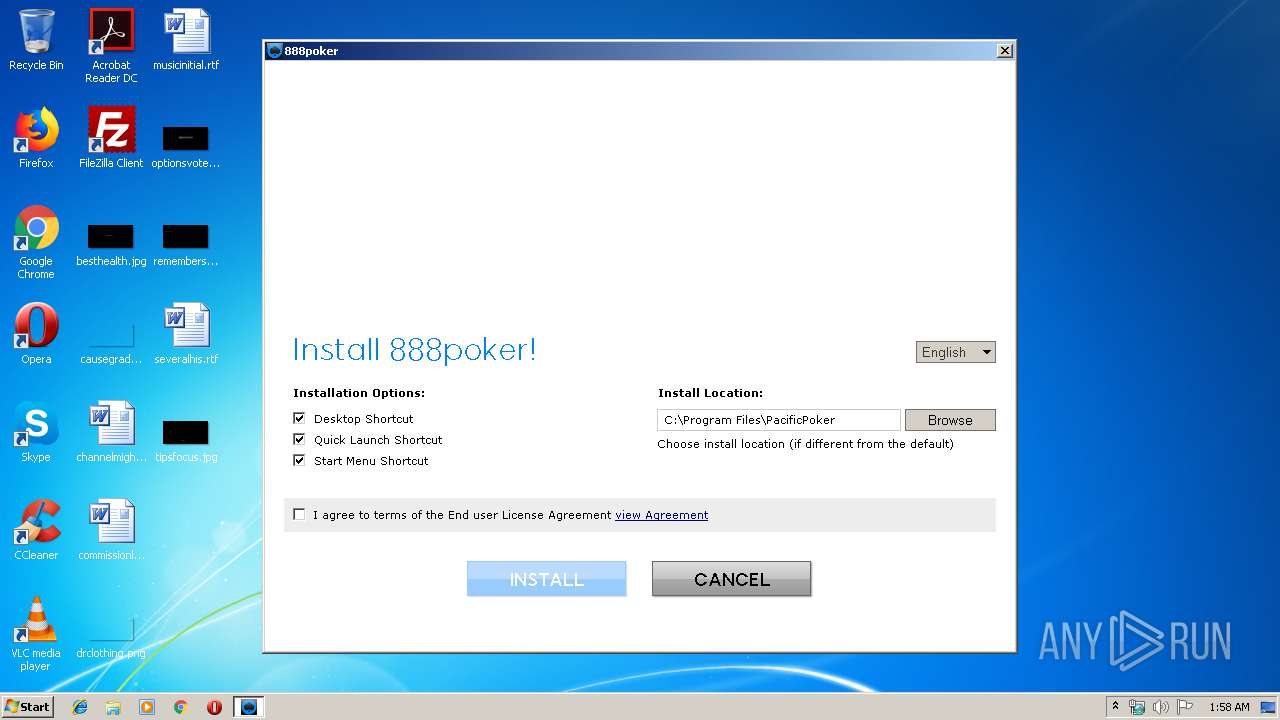Select the remembers image file icon
This screenshot has width=1280, height=720.
[186, 245]
